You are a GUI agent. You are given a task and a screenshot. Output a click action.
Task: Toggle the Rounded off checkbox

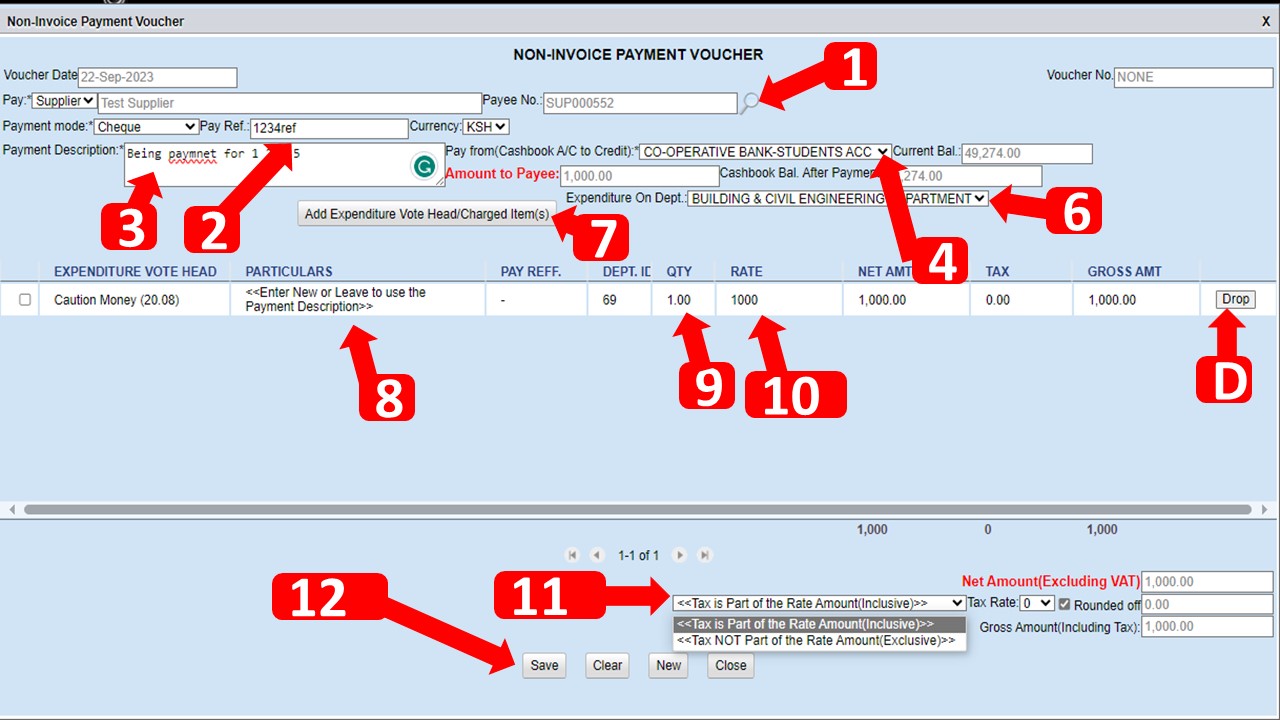[x=1064, y=605]
